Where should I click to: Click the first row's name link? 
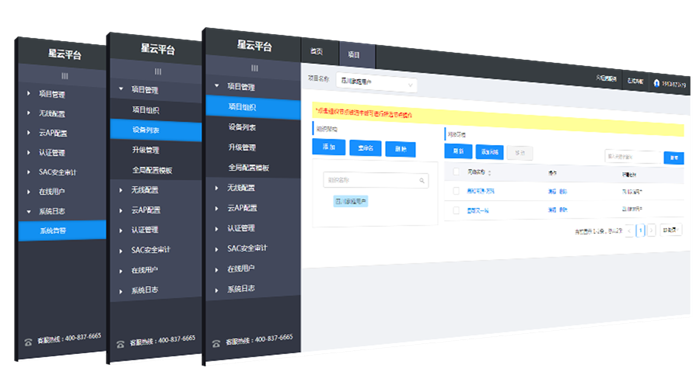(x=480, y=191)
